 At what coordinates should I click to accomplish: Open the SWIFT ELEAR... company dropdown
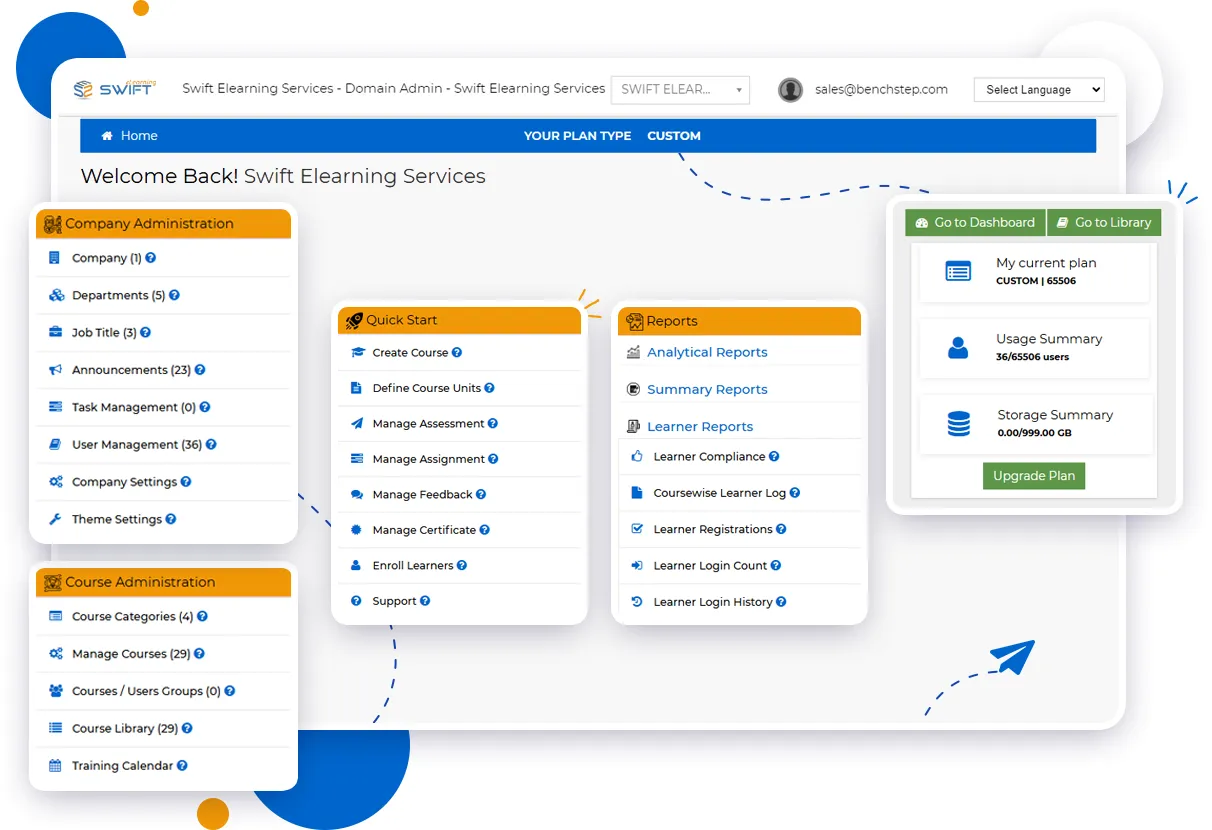(680, 89)
